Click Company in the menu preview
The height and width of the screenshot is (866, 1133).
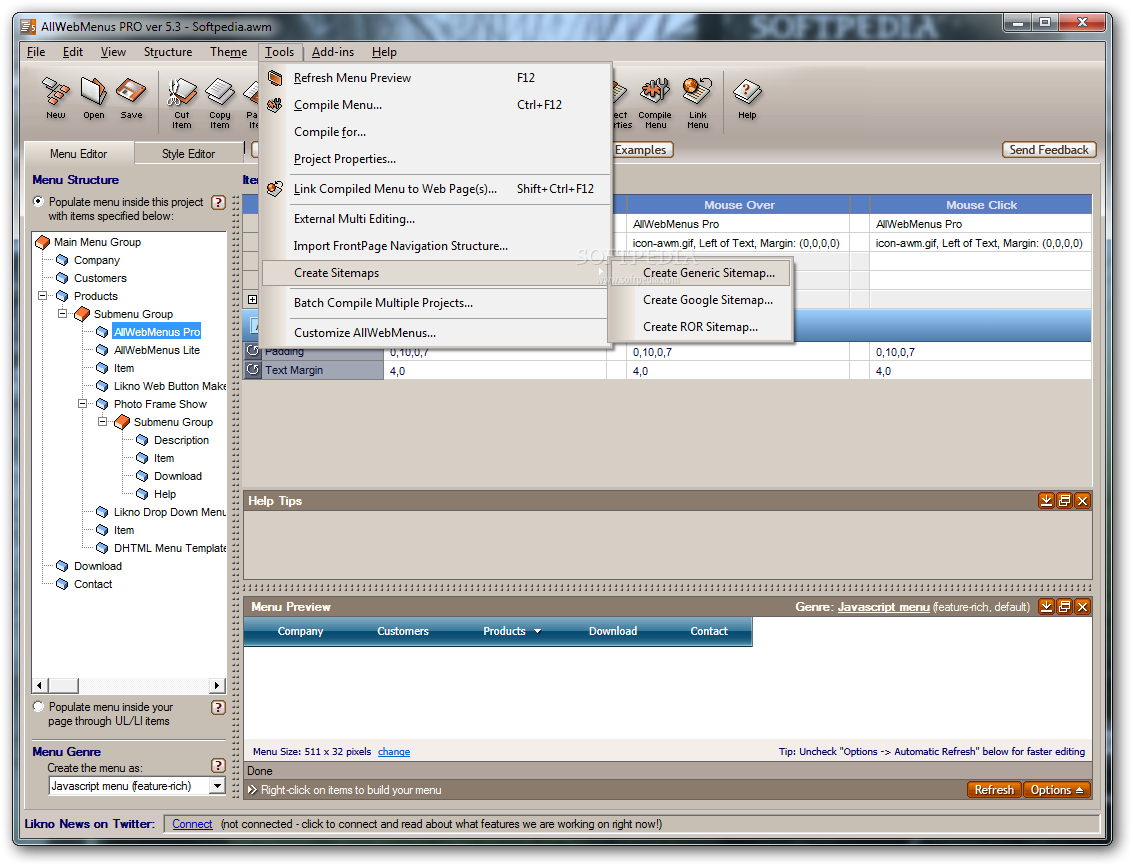point(300,631)
